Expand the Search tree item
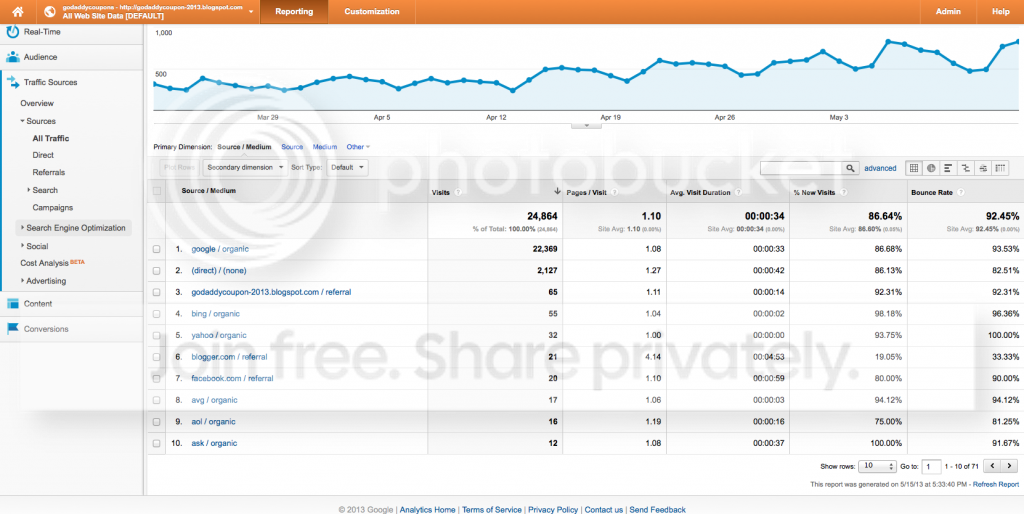 click(x=29, y=190)
